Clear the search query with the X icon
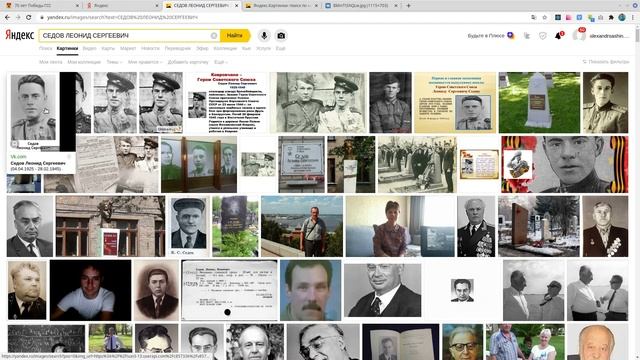The width and height of the screenshot is (640, 360). [213, 36]
